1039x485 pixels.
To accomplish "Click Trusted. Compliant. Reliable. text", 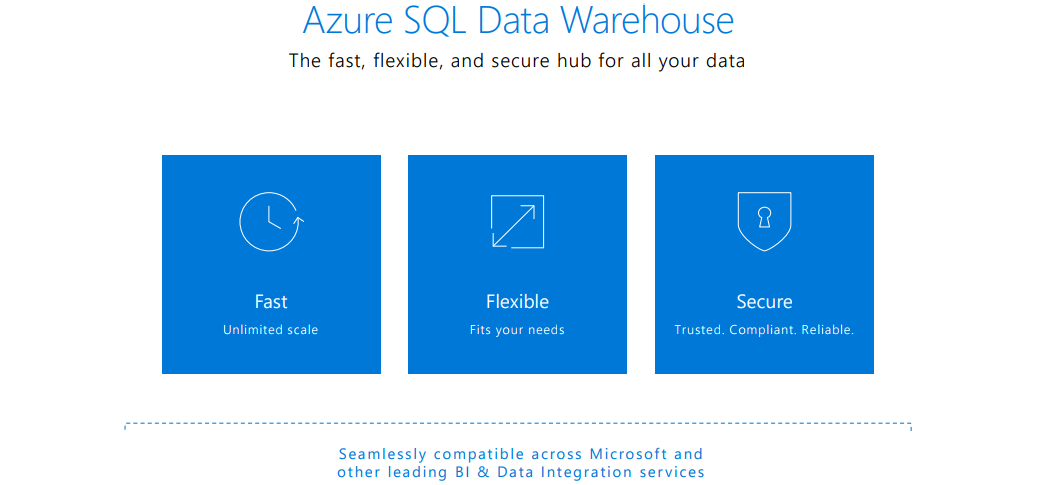I will [x=764, y=329].
